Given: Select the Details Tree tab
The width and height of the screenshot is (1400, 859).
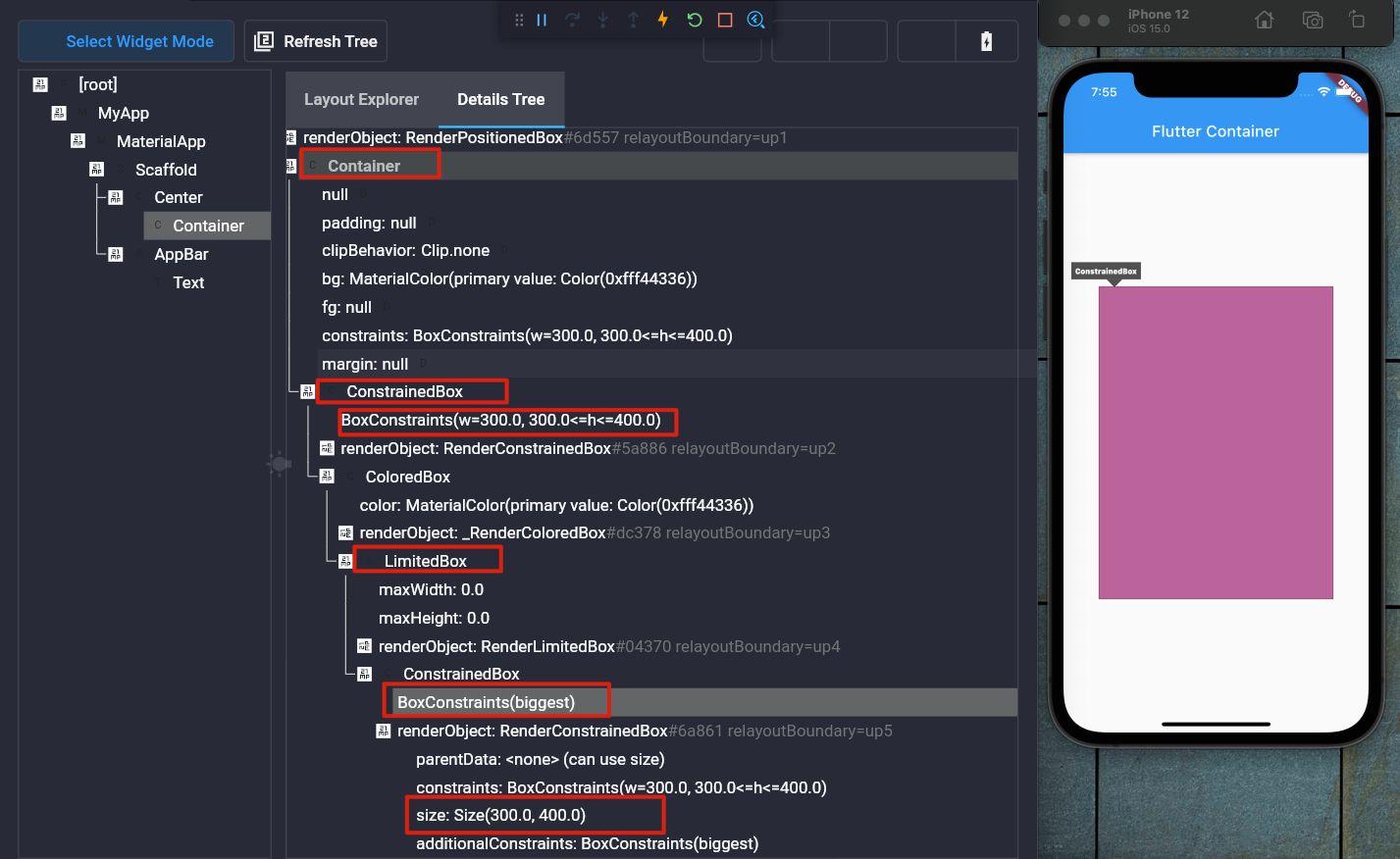Looking at the screenshot, I should [500, 99].
